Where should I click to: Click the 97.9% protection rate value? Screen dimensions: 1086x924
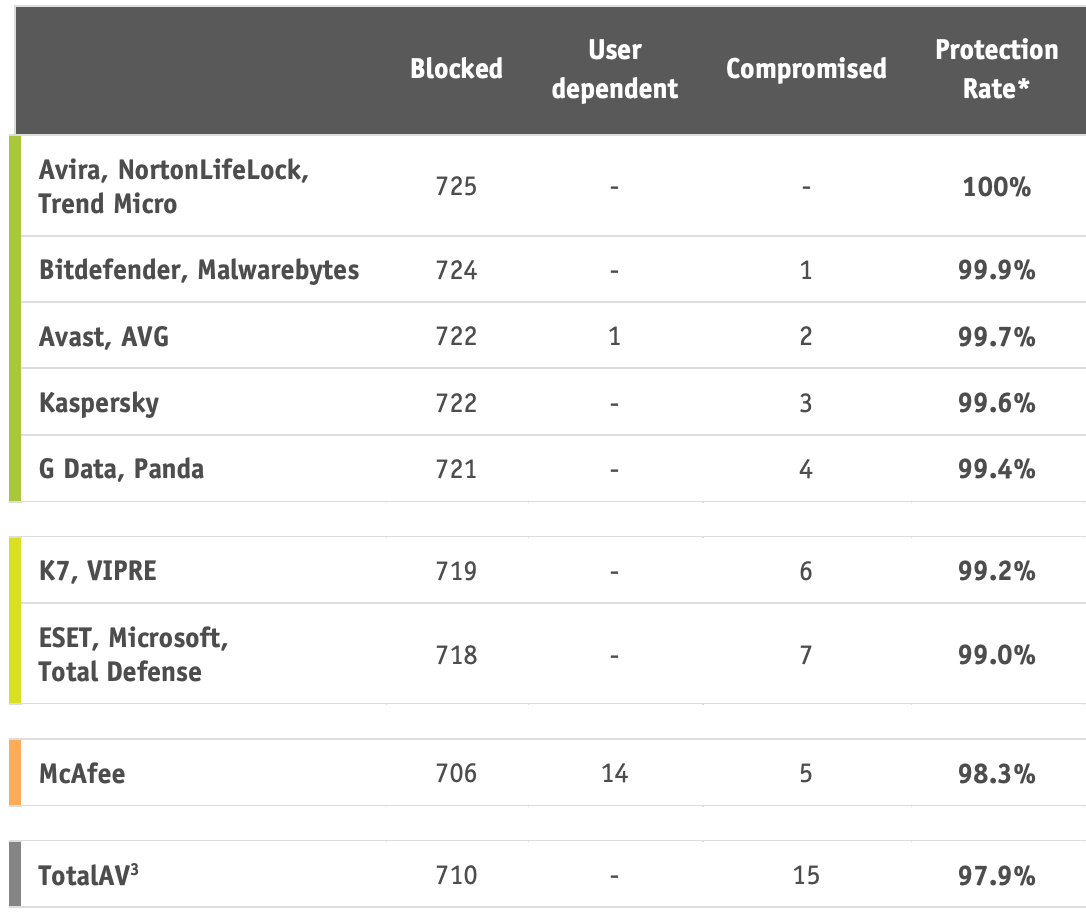[996, 876]
